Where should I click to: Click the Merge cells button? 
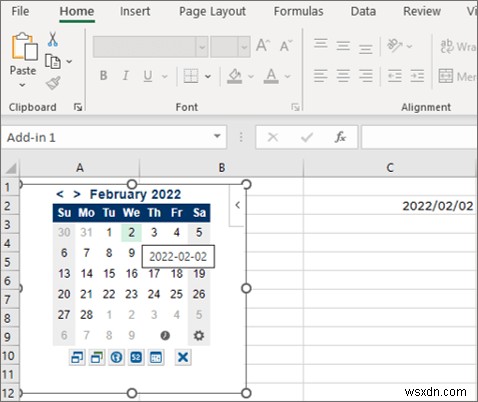457,76
